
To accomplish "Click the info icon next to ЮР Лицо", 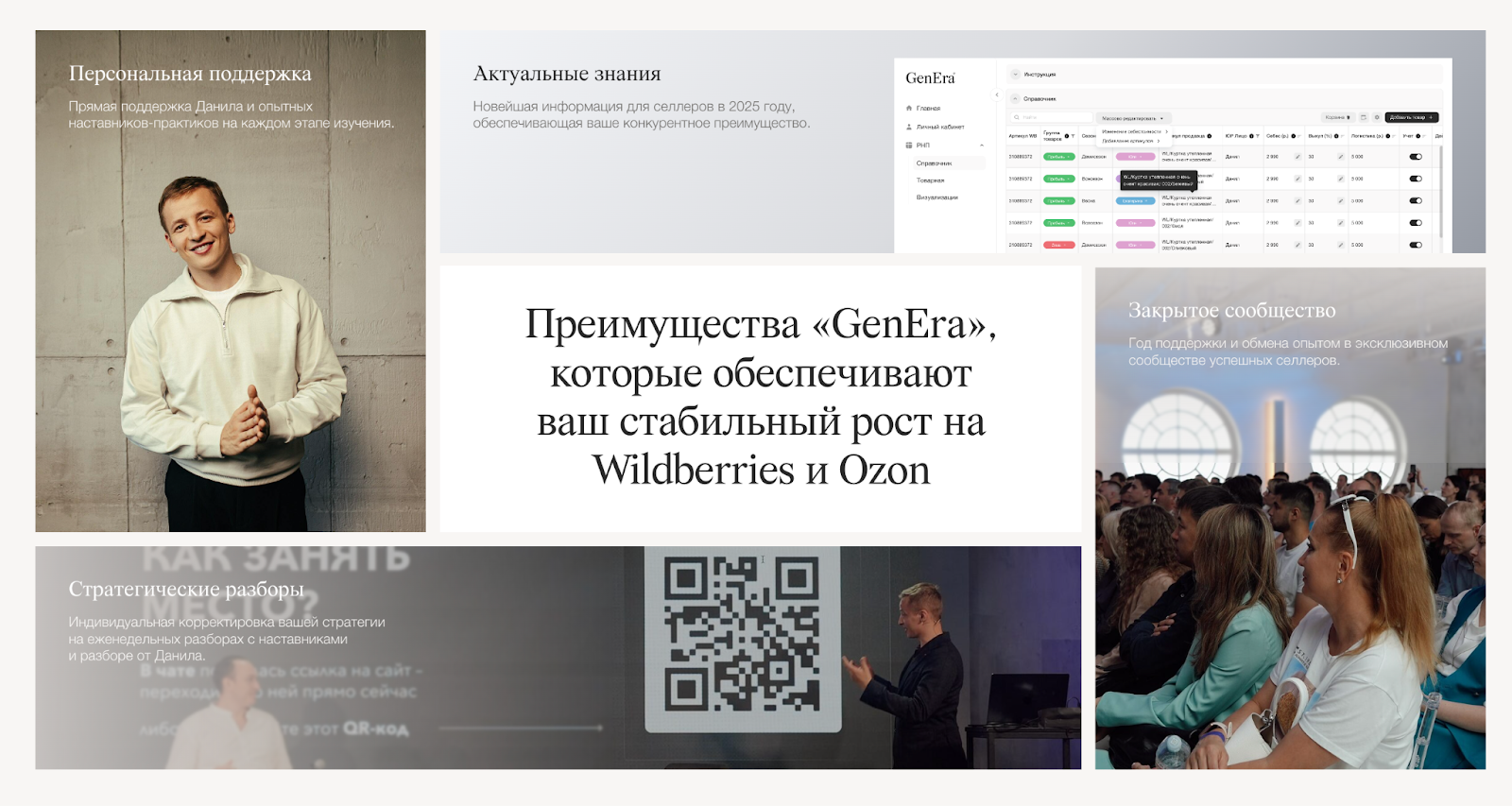I will point(1251,136).
